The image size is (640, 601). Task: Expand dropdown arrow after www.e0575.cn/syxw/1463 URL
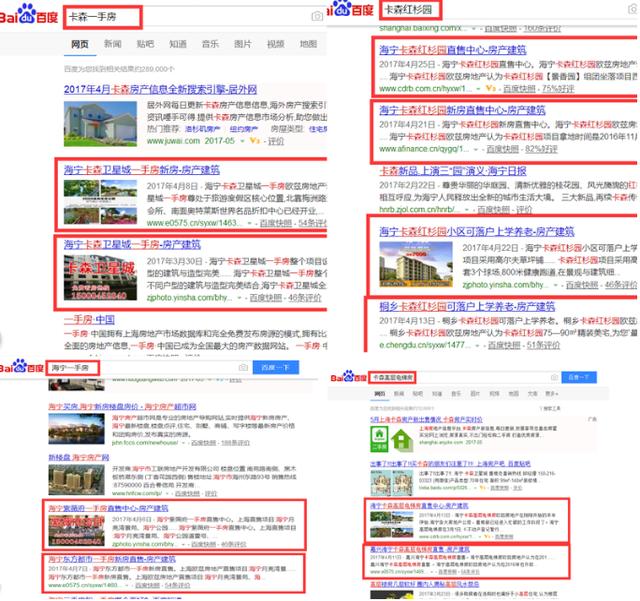pyautogui.click(x=249, y=223)
